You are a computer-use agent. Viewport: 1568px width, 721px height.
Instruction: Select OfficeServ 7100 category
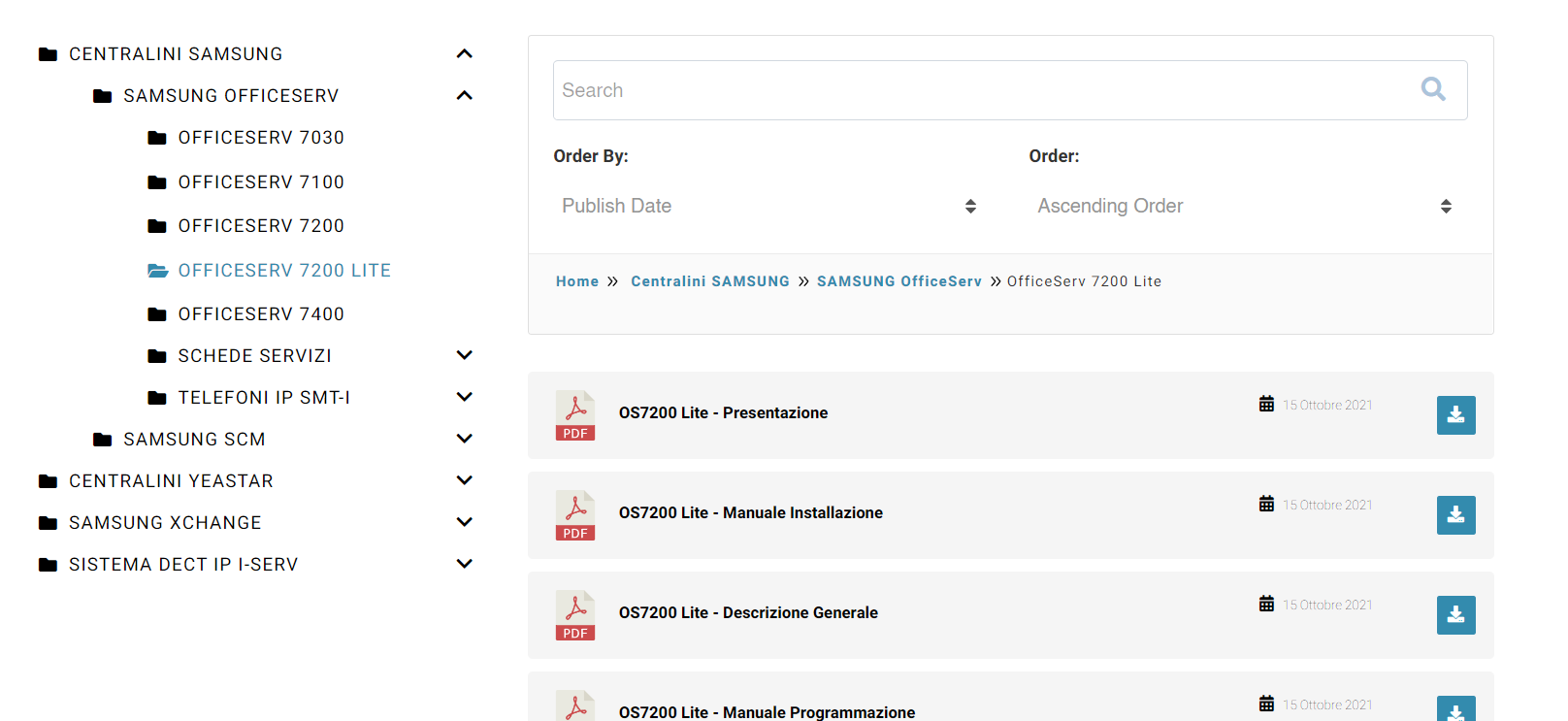coord(261,182)
